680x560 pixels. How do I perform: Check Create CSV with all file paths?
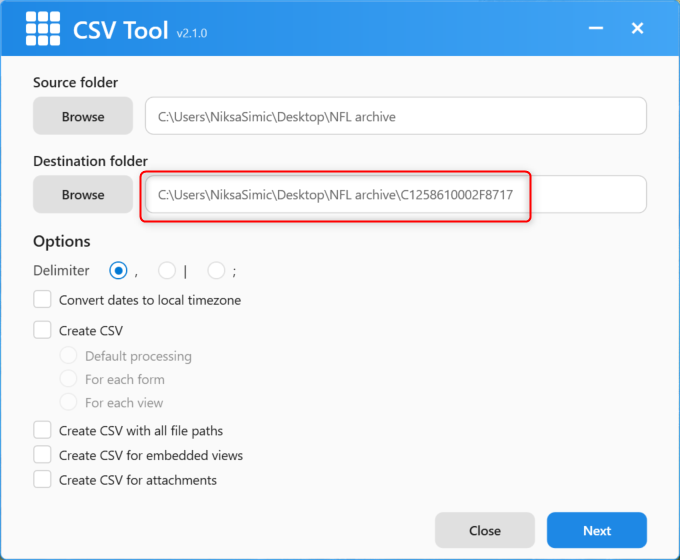43,430
